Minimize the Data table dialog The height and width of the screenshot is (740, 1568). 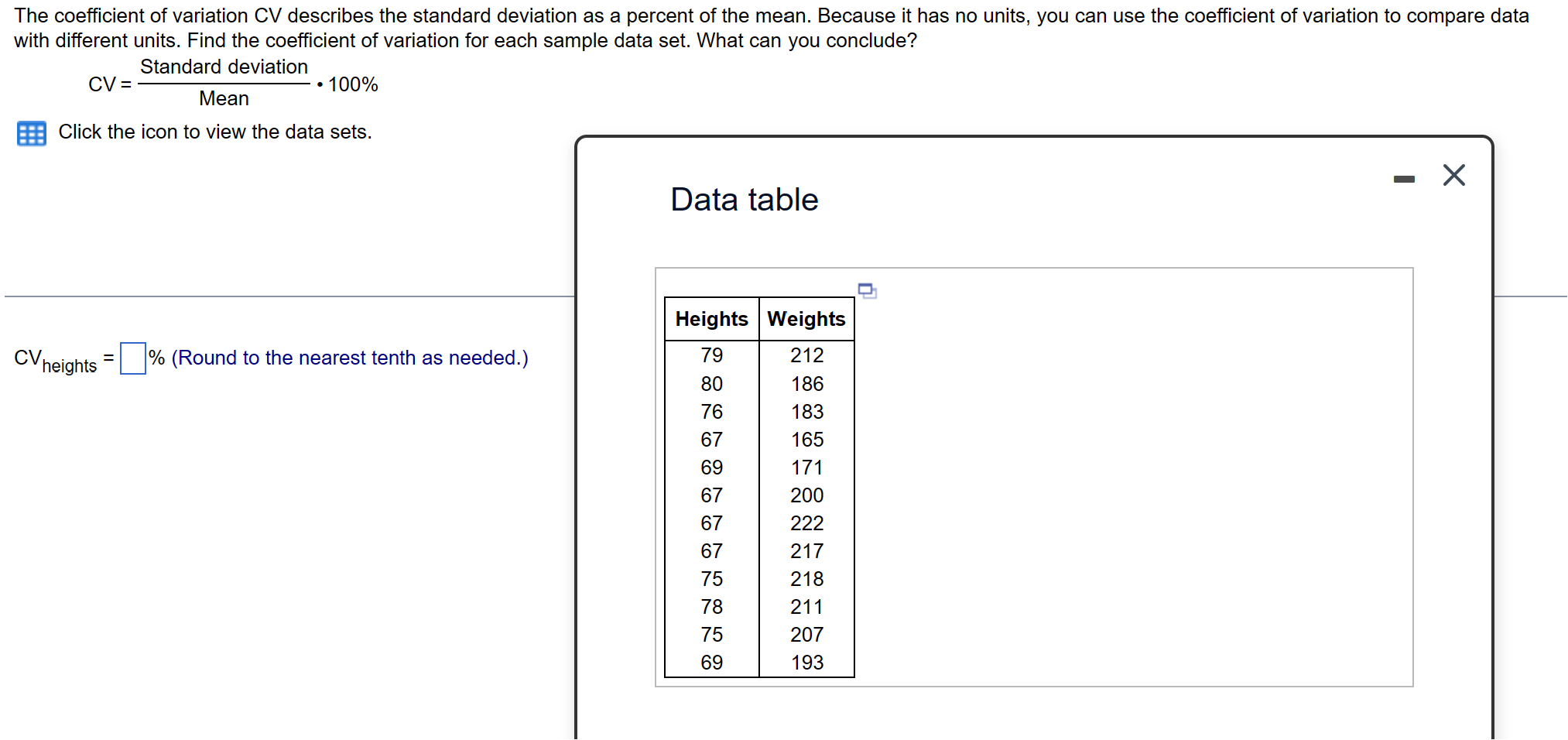pos(1405,176)
